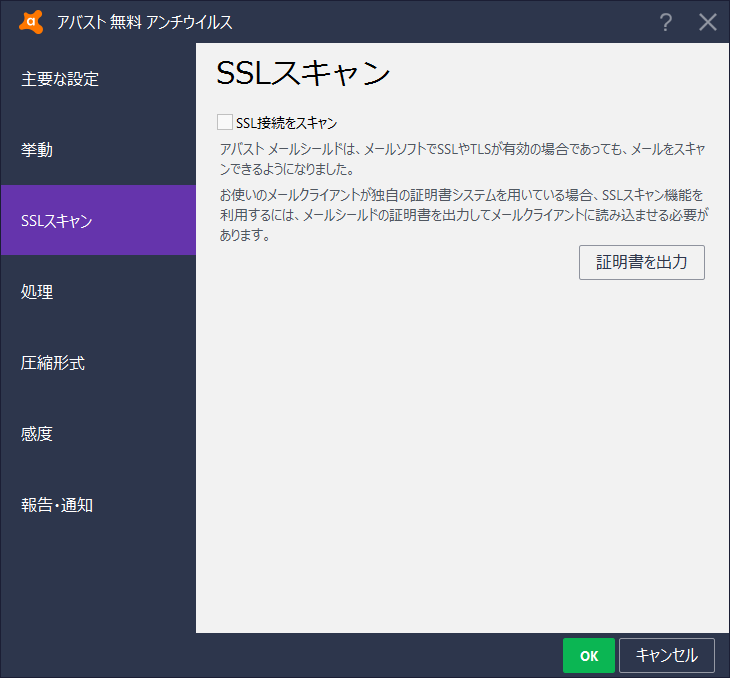The width and height of the screenshot is (730, 678).
Task: Click the アバスト 無料 アンチウイルス title text
Action: pos(144,22)
